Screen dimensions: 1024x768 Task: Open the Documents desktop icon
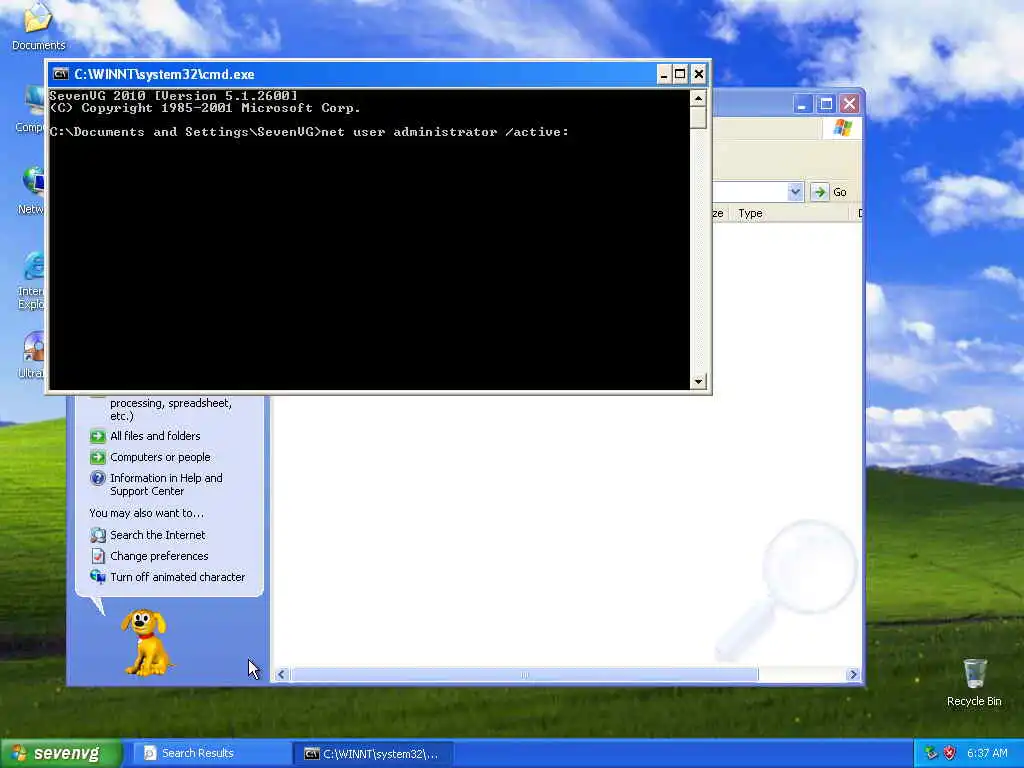38,26
